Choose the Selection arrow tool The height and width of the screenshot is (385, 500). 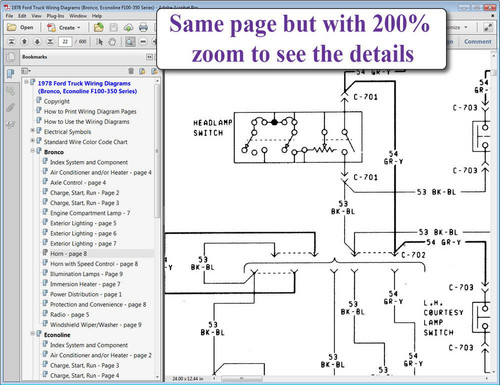tap(99, 42)
